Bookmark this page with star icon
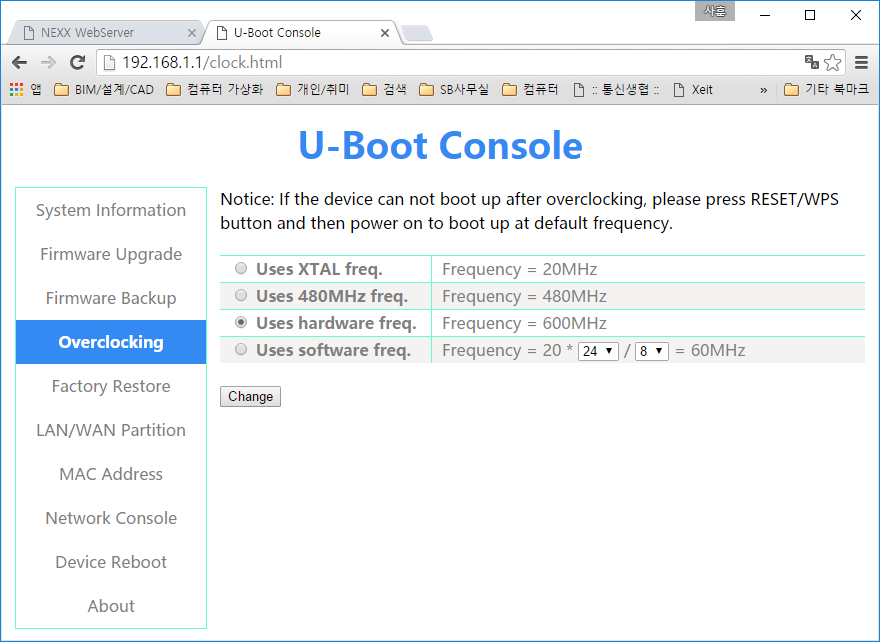 832,62
